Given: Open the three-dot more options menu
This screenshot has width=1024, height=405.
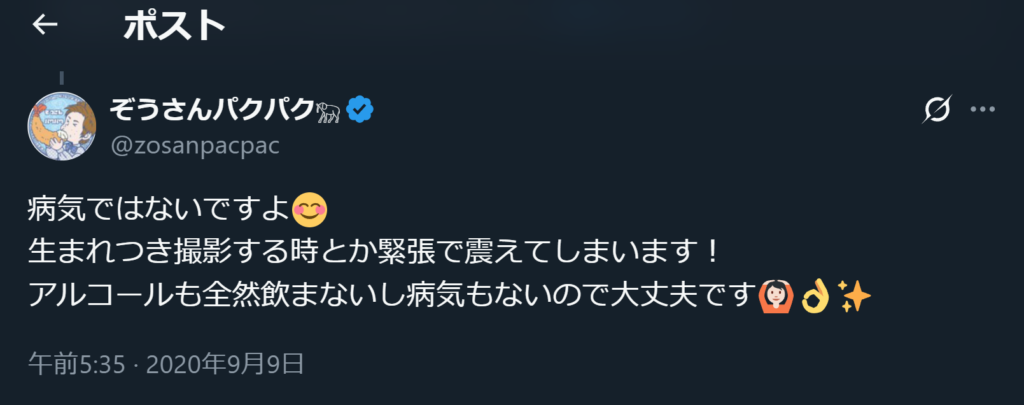Looking at the screenshot, I should pos(985,110).
